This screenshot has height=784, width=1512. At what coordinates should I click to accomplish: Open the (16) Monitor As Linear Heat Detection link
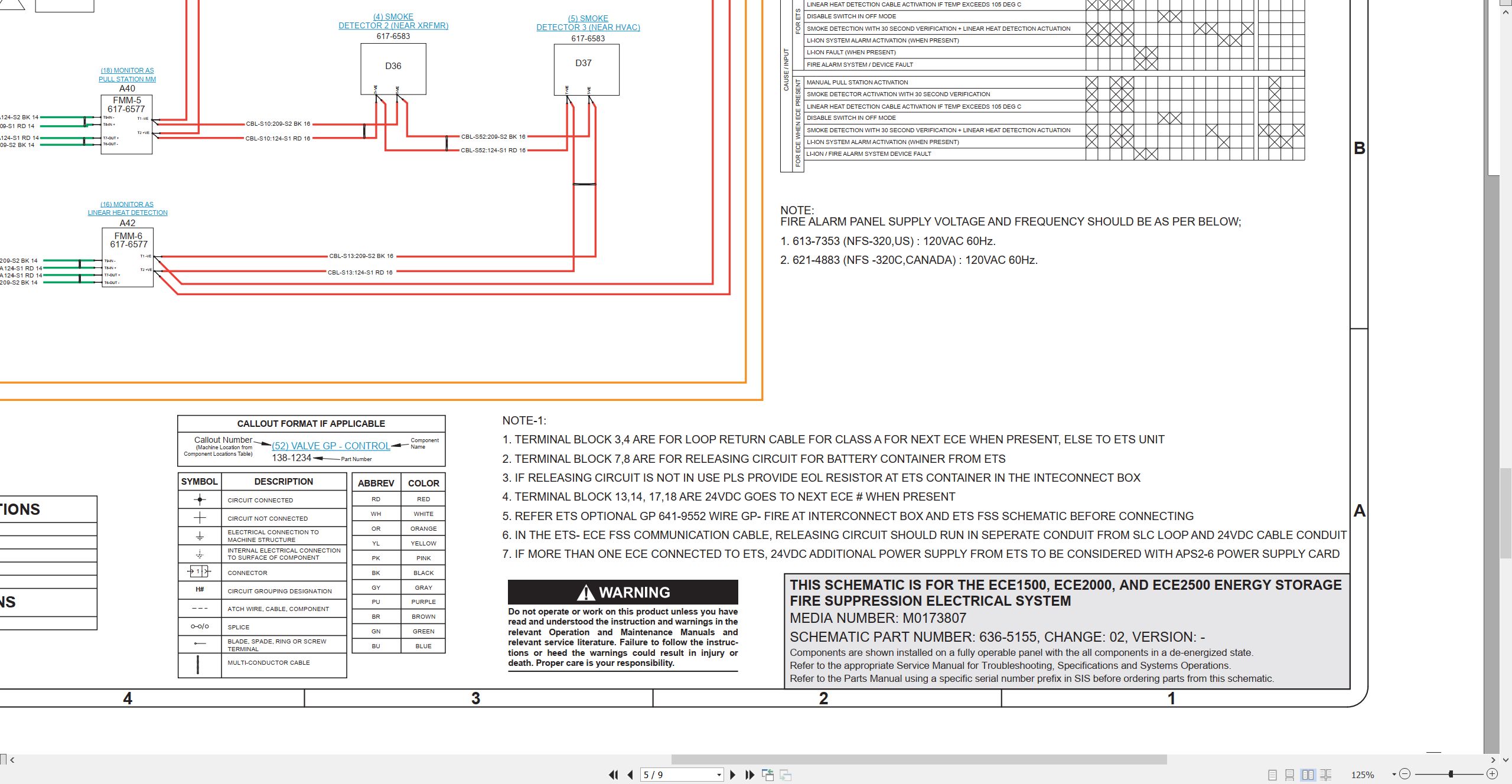128,208
